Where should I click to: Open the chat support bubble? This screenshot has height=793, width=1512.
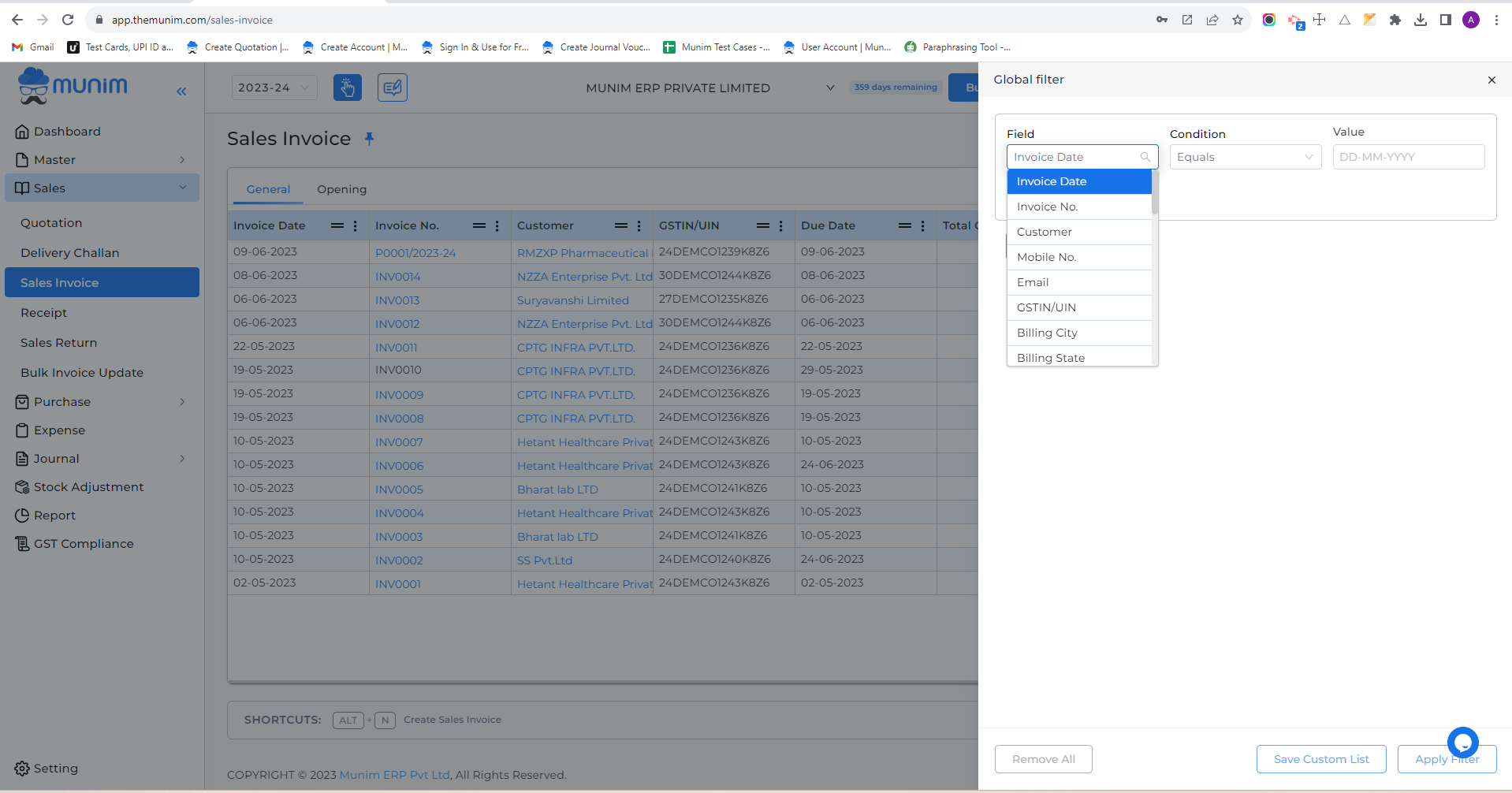[1463, 743]
